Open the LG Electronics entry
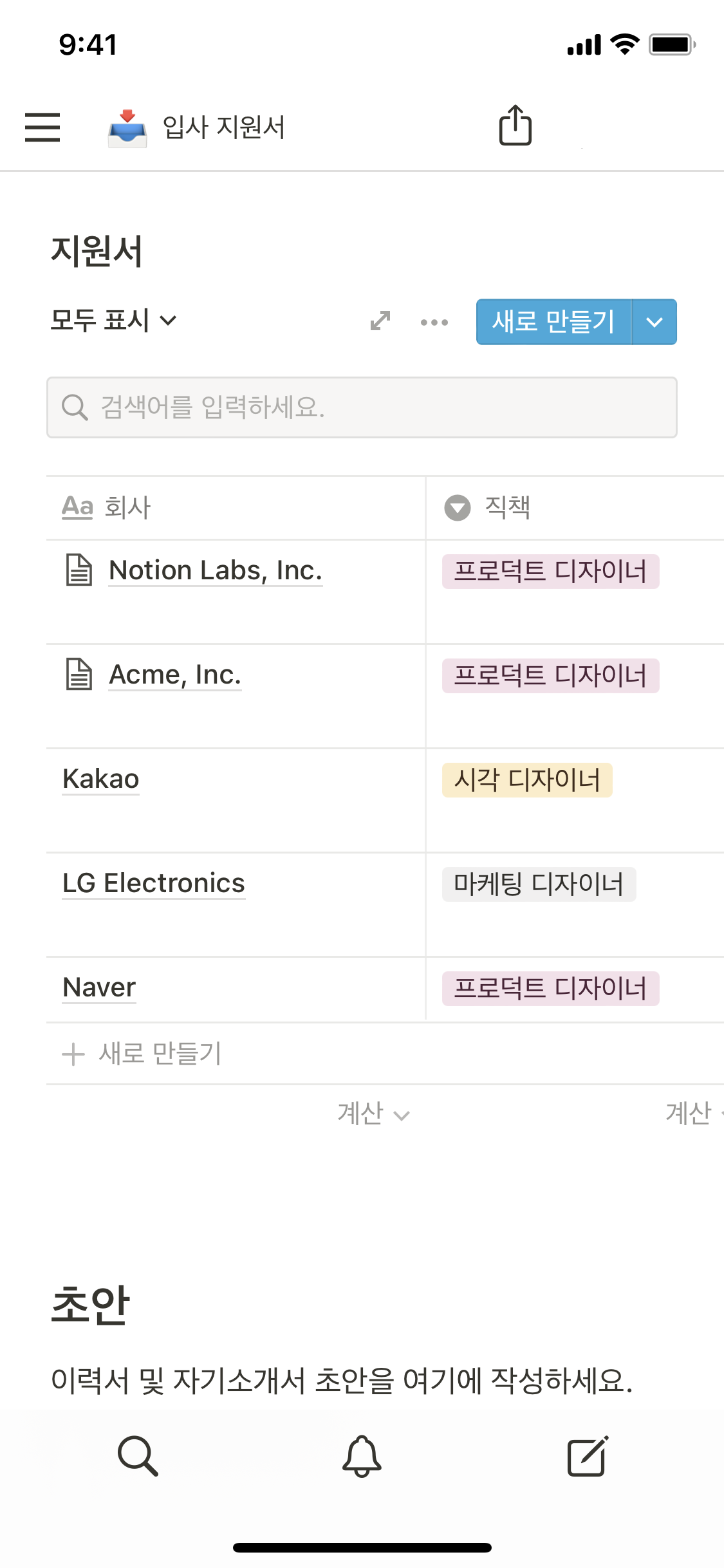The image size is (724, 1568). point(154,883)
